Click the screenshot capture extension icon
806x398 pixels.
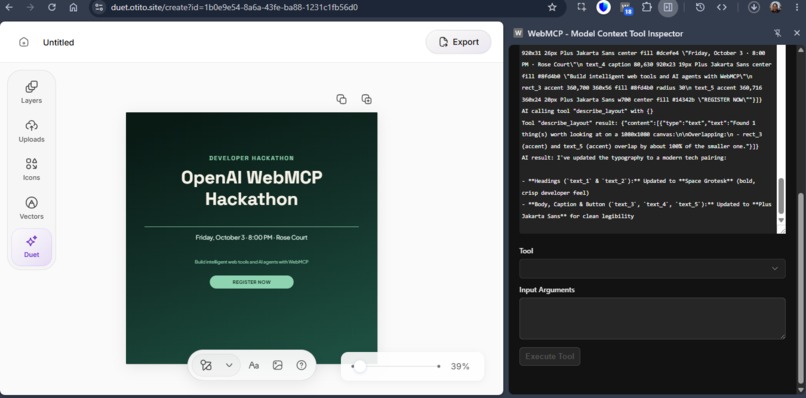tap(581, 7)
